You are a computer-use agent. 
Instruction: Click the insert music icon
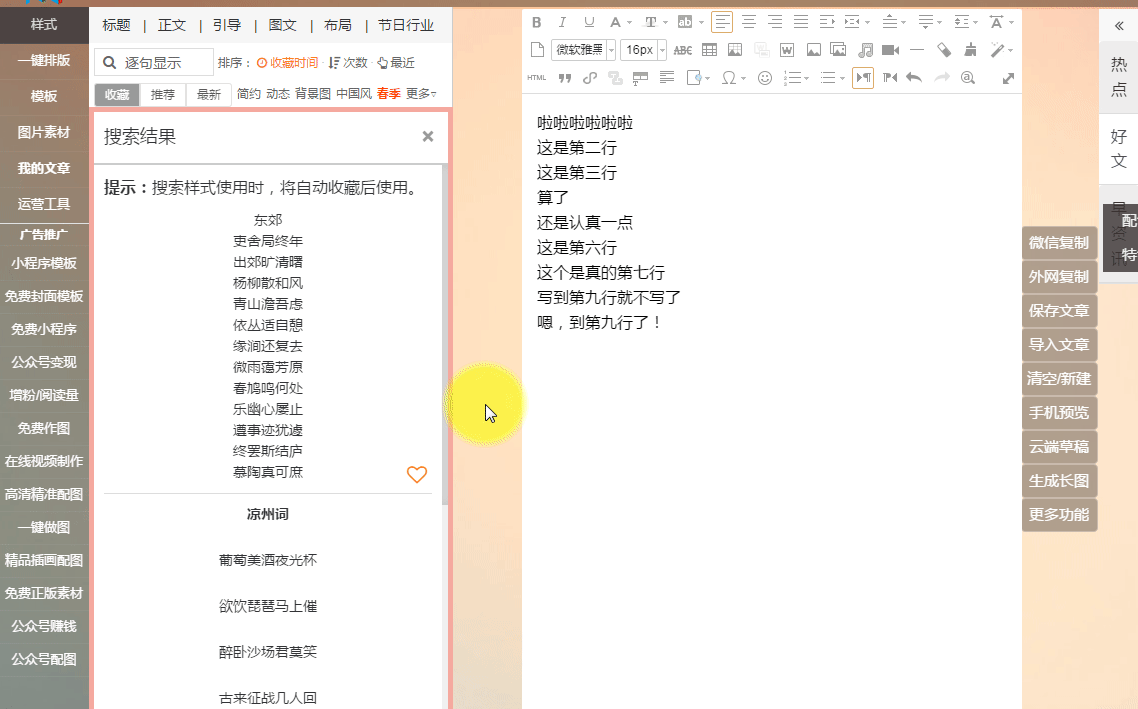(865, 50)
